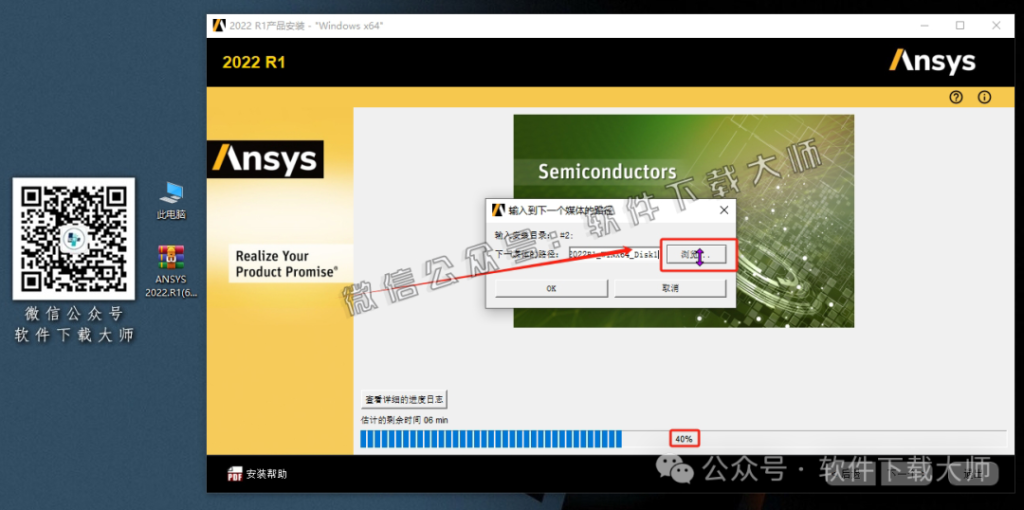Click the 安装帮助 link text

pos(266,474)
